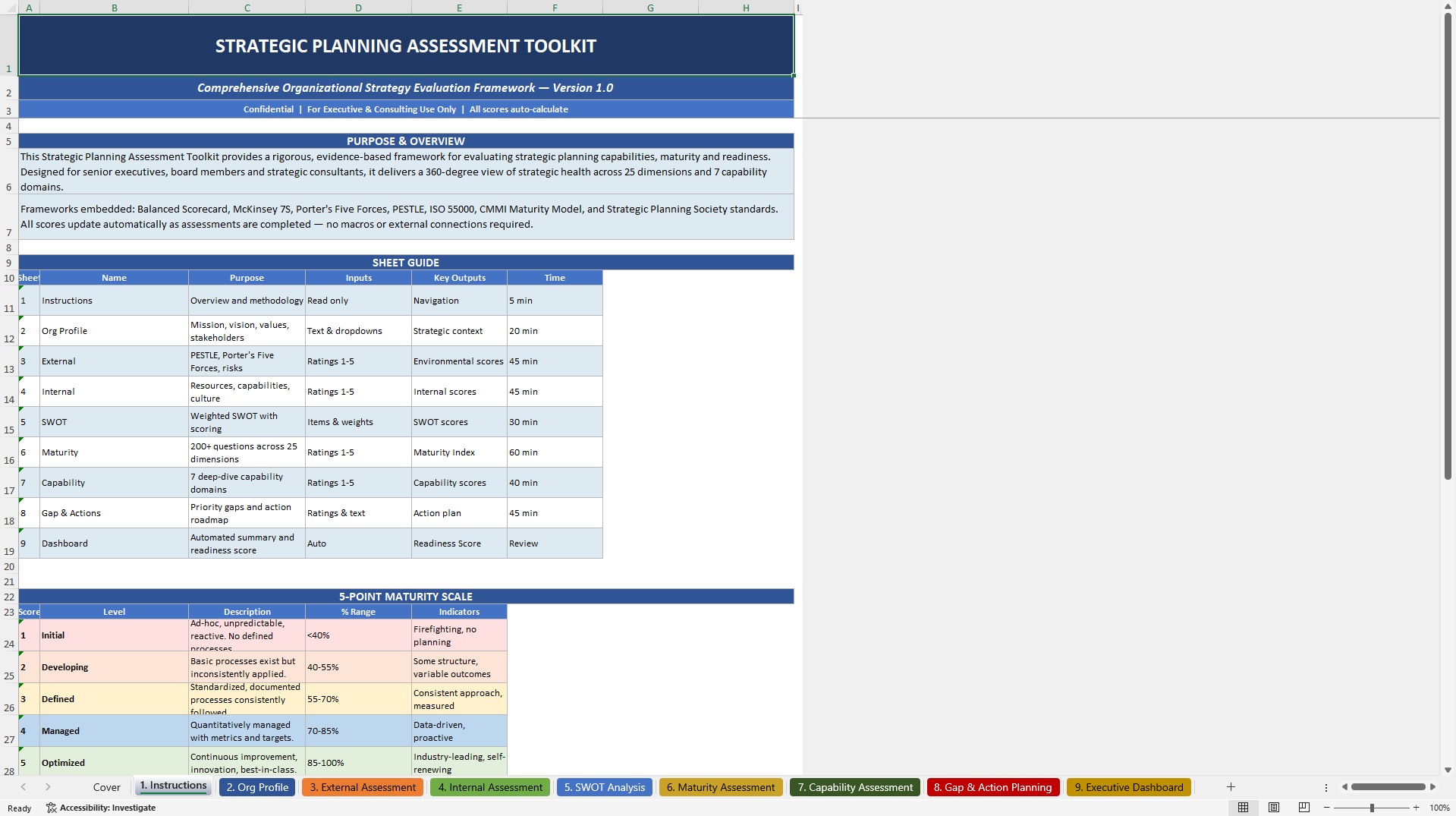Click the 'Managed' level cell
The width and height of the screenshot is (1456, 816).
[x=115, y=731]
